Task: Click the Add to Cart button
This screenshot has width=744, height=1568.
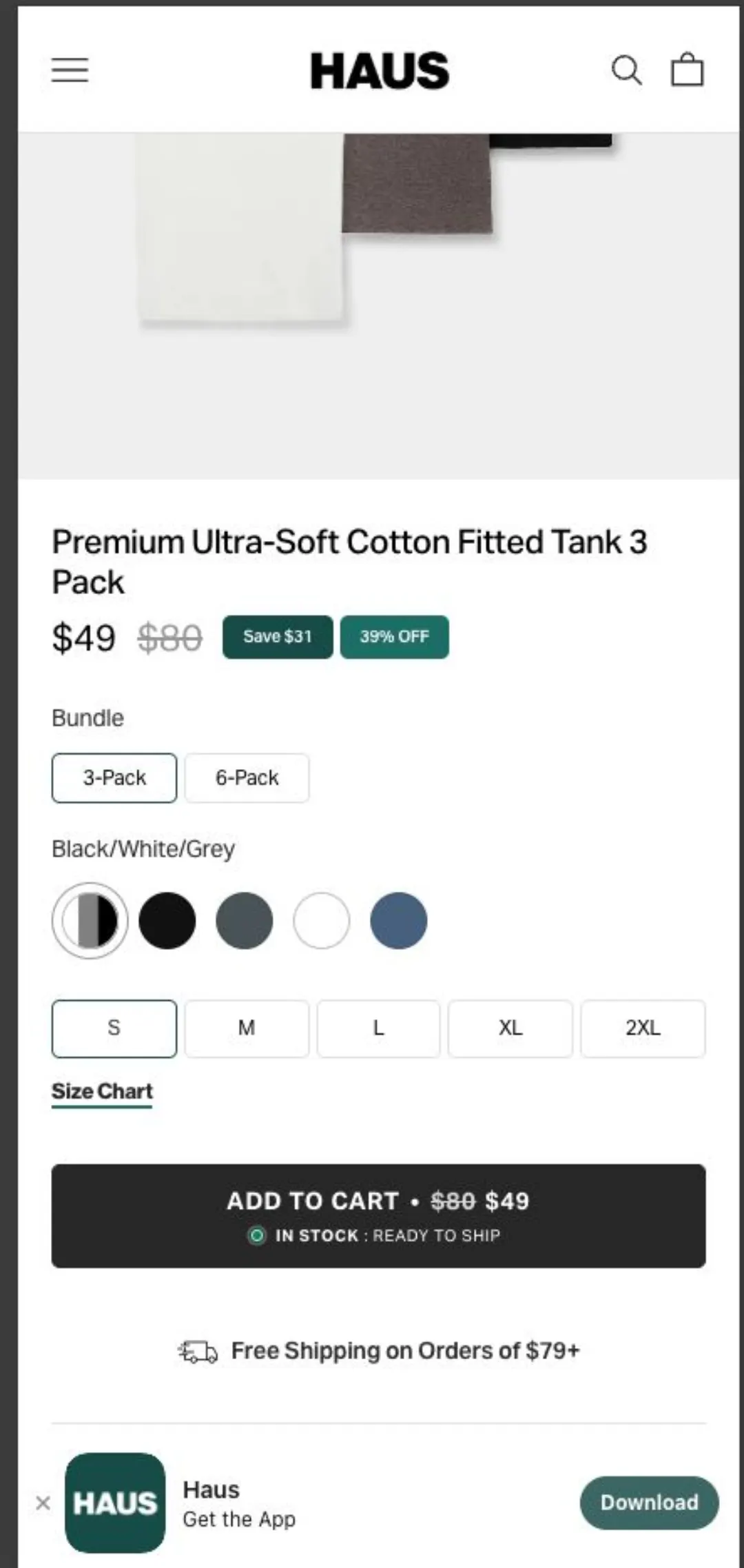Action: 378,1216
